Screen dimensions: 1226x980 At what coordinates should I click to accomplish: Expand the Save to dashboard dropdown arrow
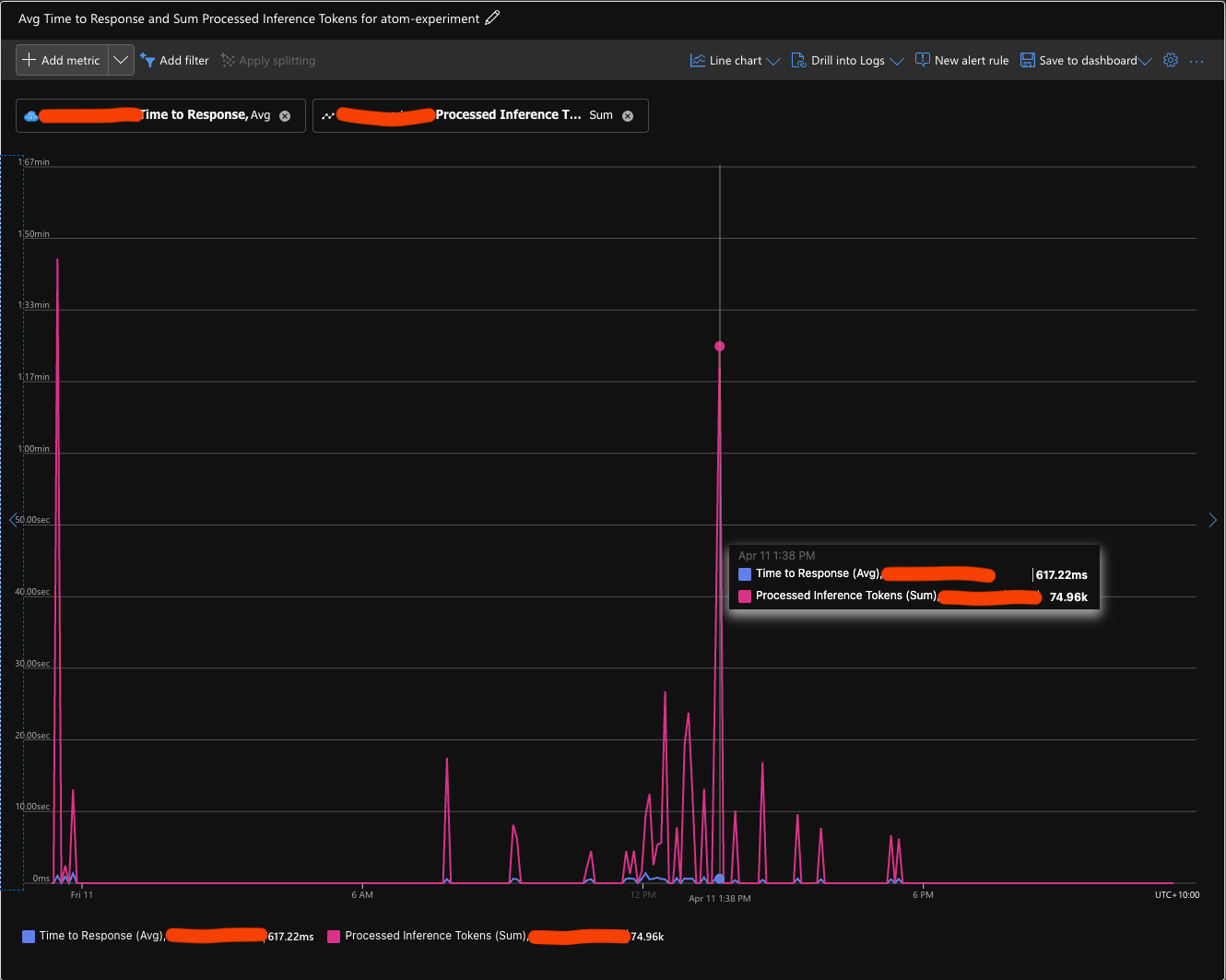click(1146, 60)
